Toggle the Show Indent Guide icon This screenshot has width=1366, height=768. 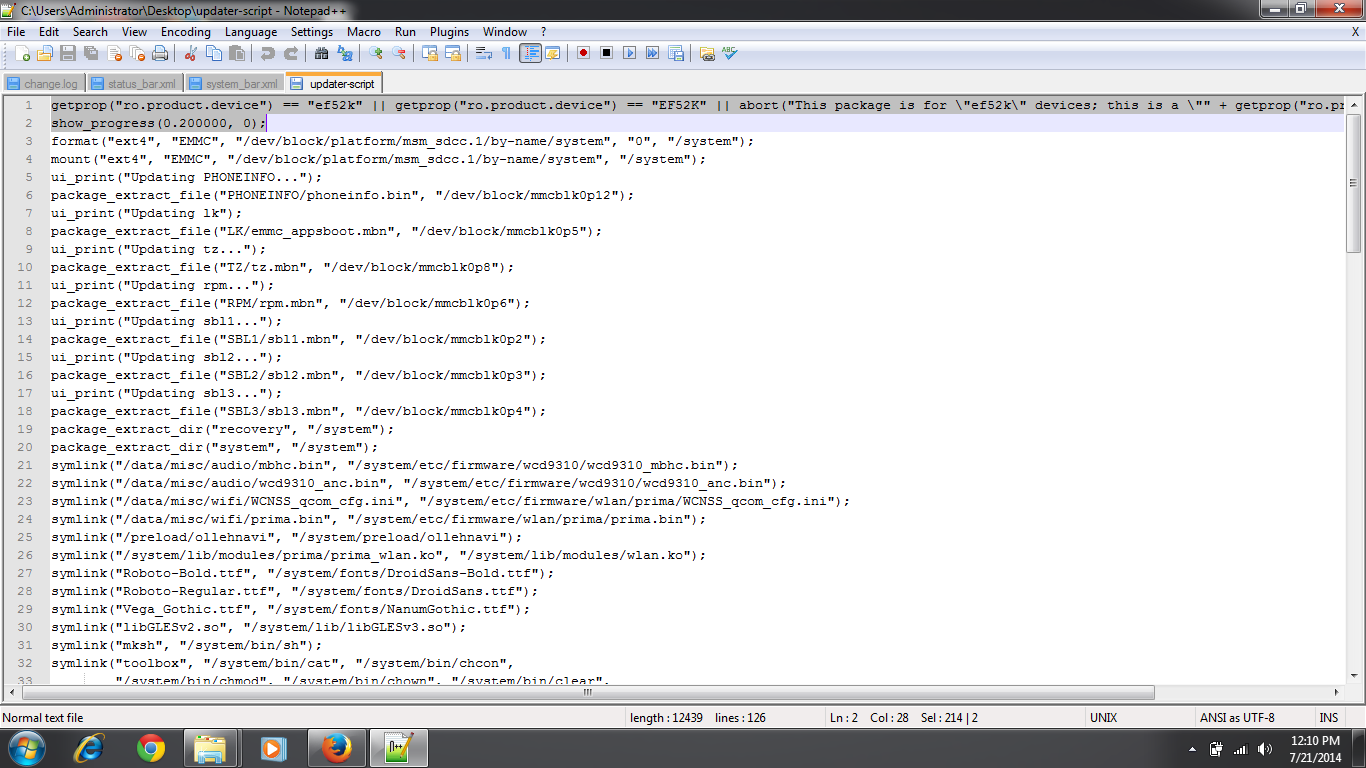click(530, 53)
